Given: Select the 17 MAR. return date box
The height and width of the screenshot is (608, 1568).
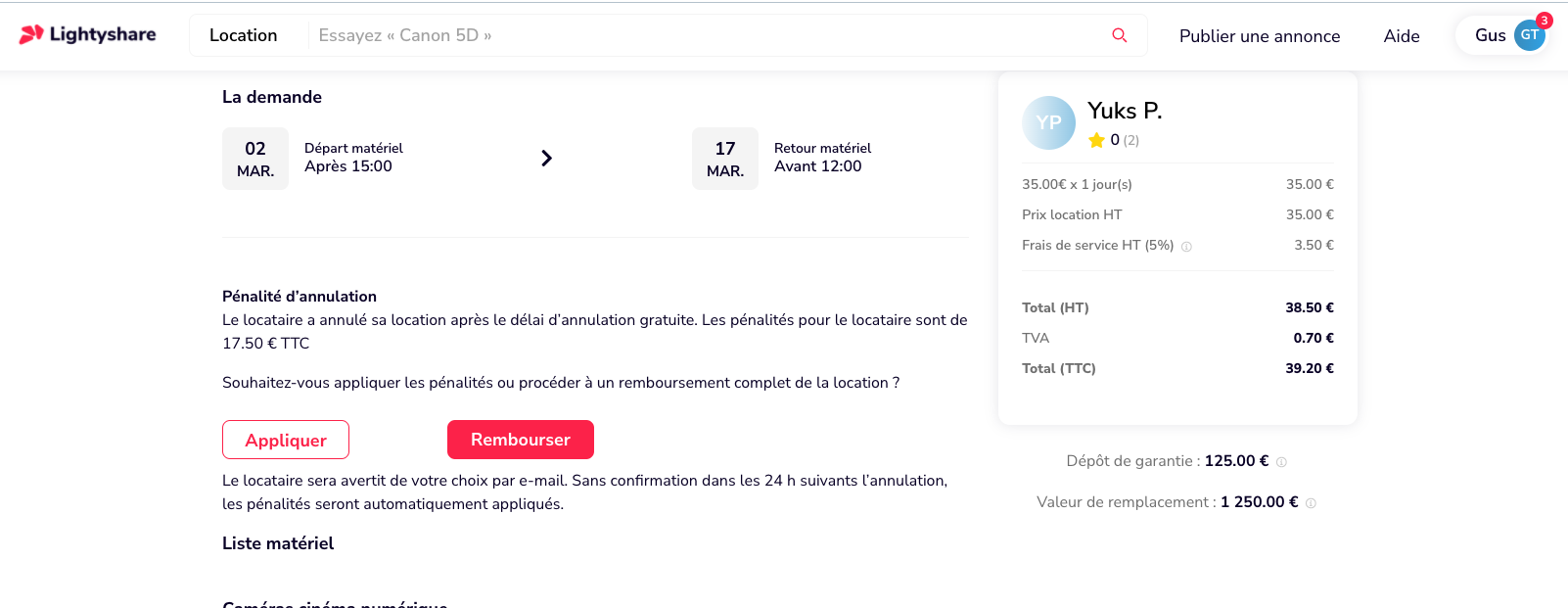Looking at the screenshot, I should (x=725, y=159).
